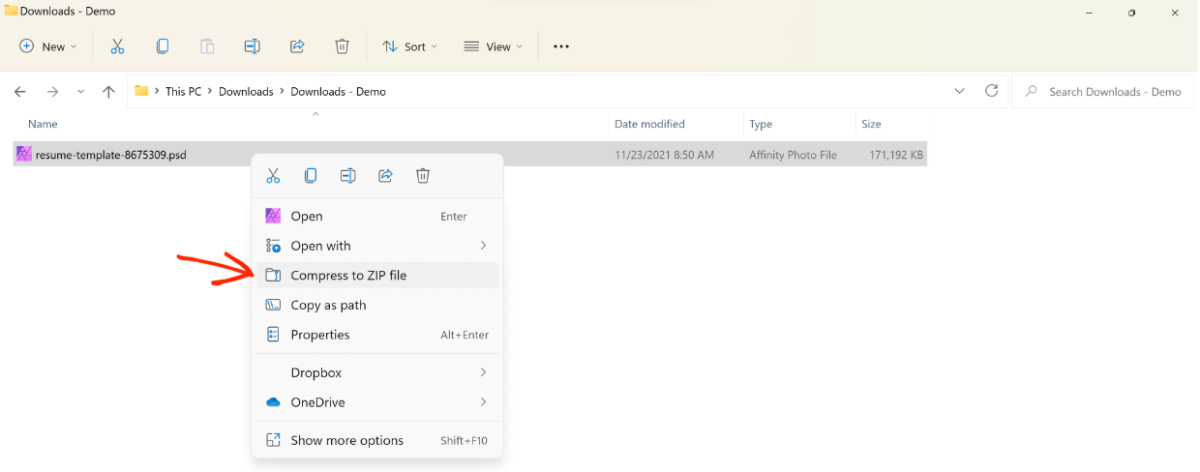Choose Copy as path from the context menu

(328, 305)
